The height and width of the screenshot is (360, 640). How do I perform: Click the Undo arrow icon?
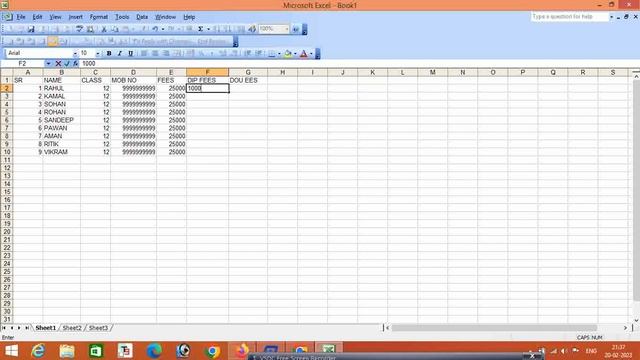[155, 29]
